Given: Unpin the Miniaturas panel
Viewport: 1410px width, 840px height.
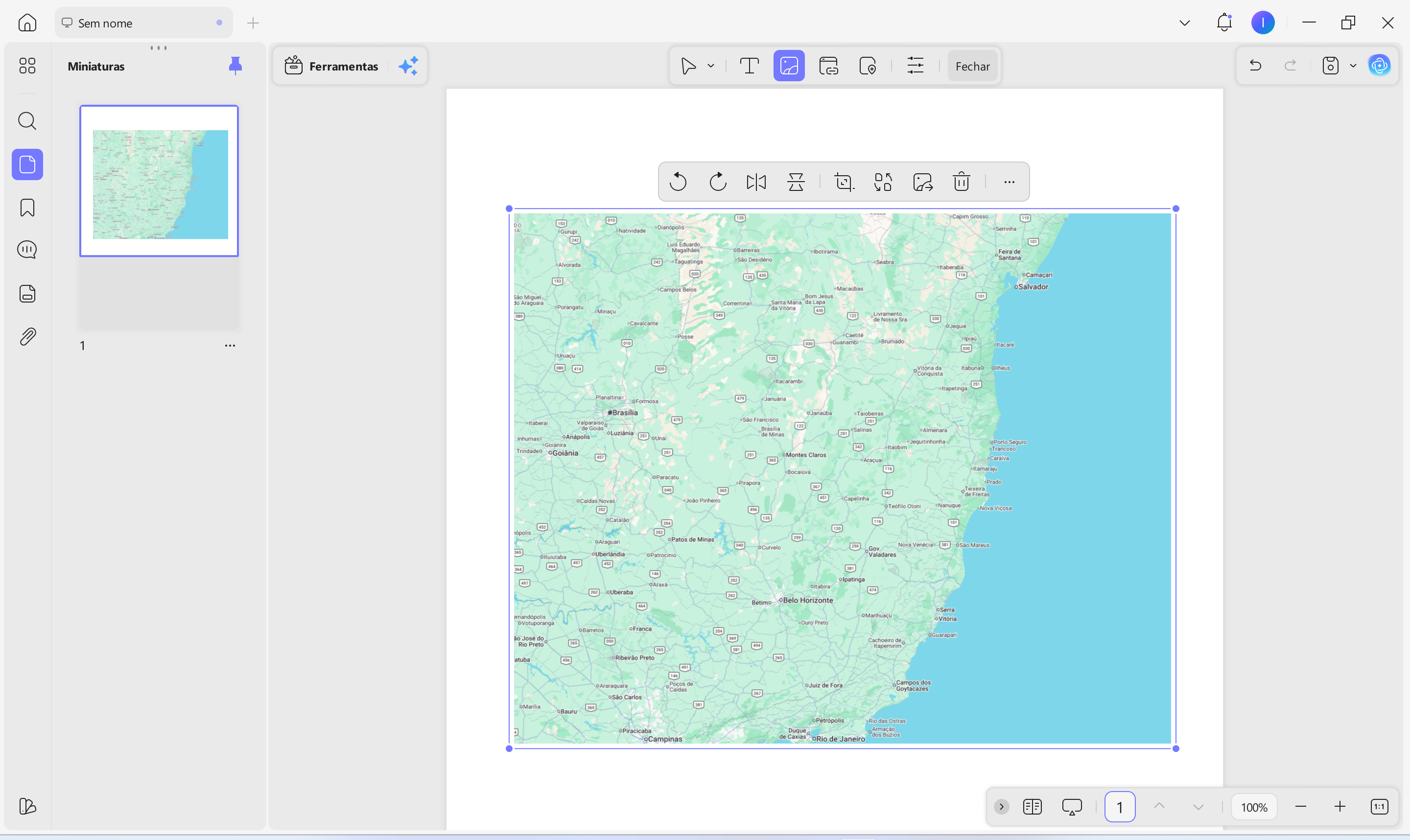Looking at the screenshot, I should pos(235,66).
